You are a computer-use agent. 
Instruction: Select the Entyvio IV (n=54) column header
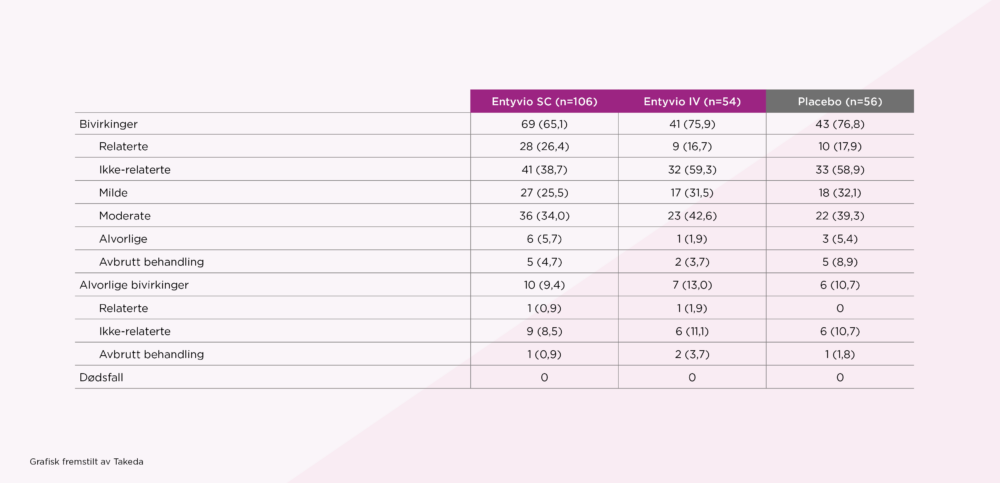[x=692, y=102]
